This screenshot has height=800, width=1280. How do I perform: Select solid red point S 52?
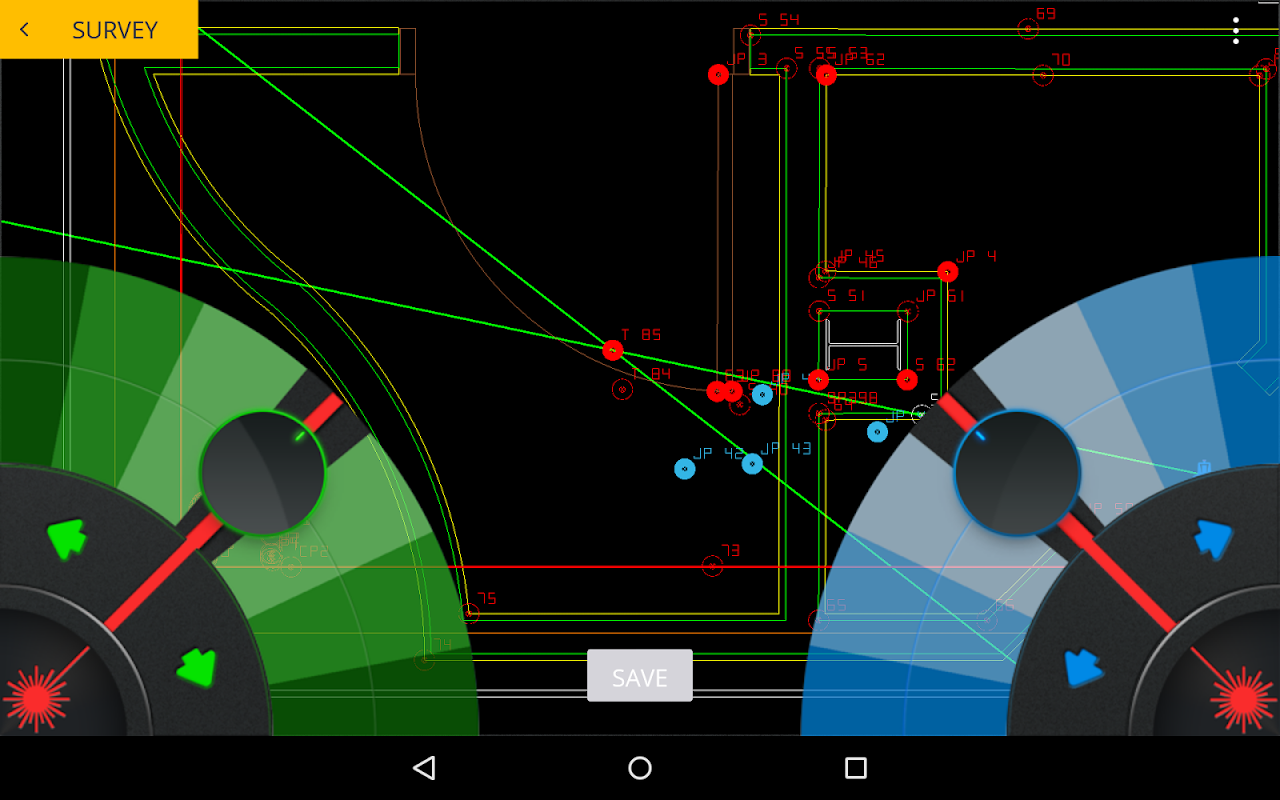point(907,380)
